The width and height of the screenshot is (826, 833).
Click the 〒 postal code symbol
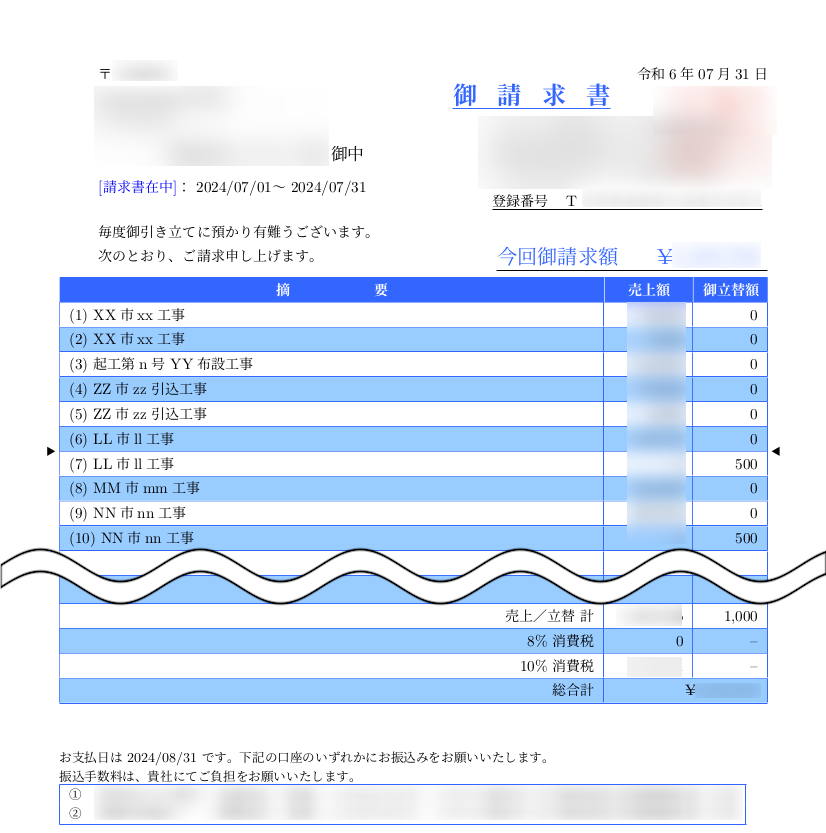(105, 74)
